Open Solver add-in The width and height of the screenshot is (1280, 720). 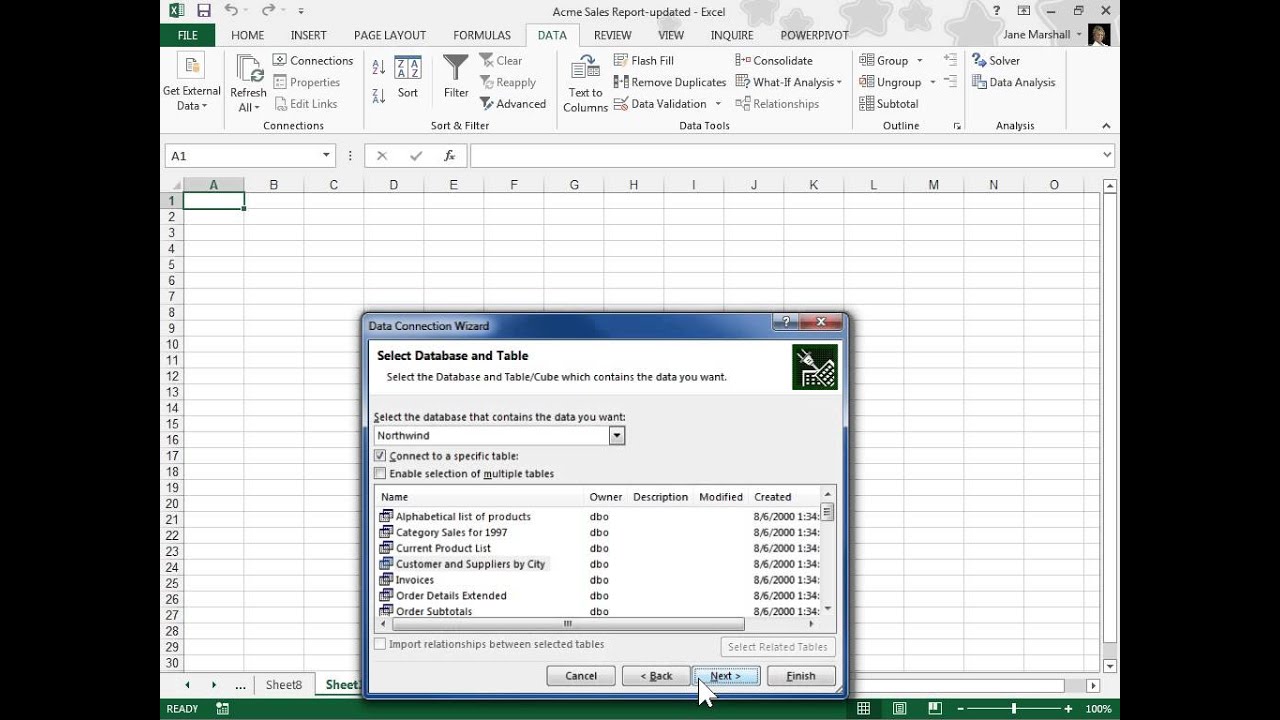point(996,61)
